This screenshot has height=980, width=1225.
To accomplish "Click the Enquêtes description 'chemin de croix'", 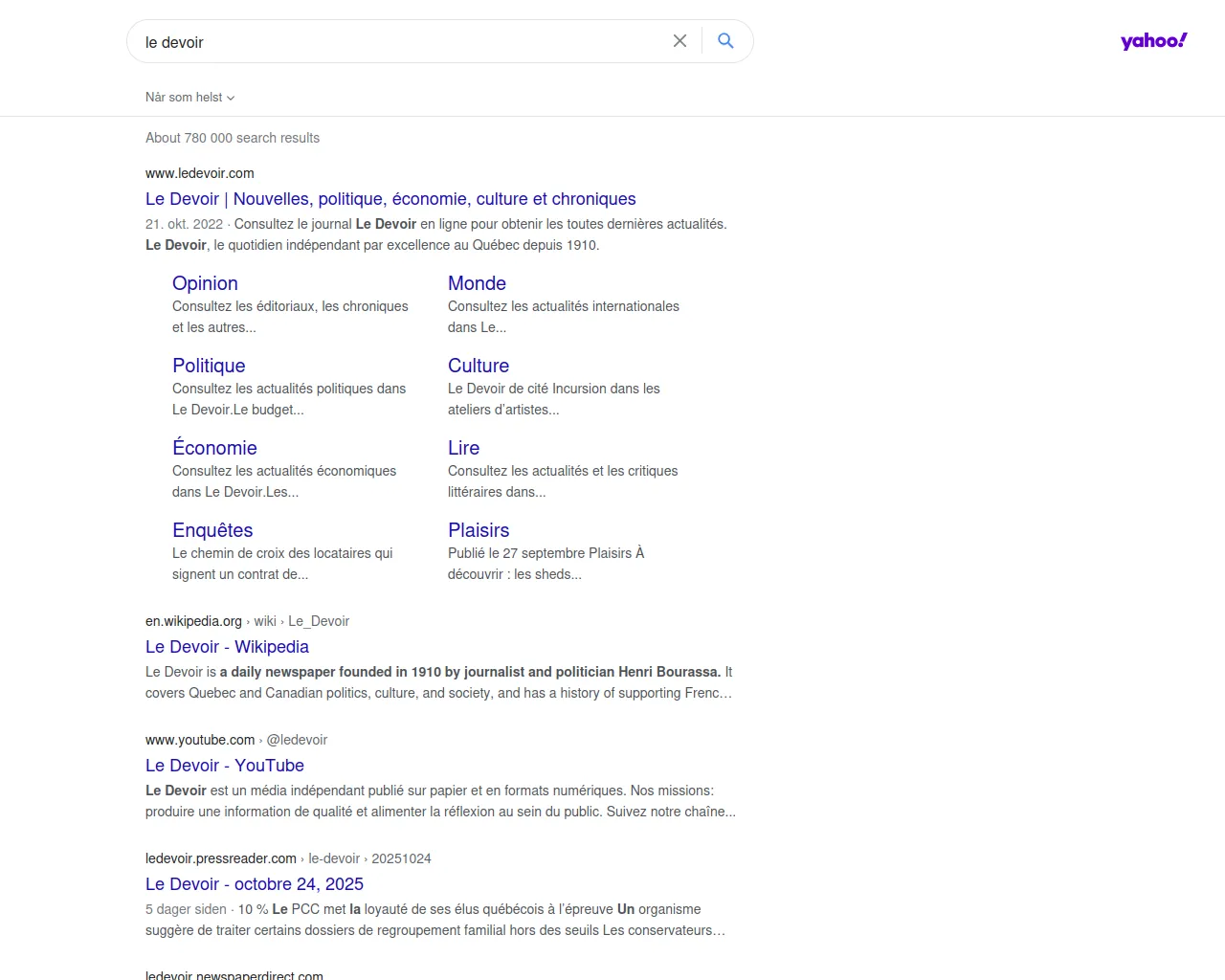I will click(x=282, y=564).
